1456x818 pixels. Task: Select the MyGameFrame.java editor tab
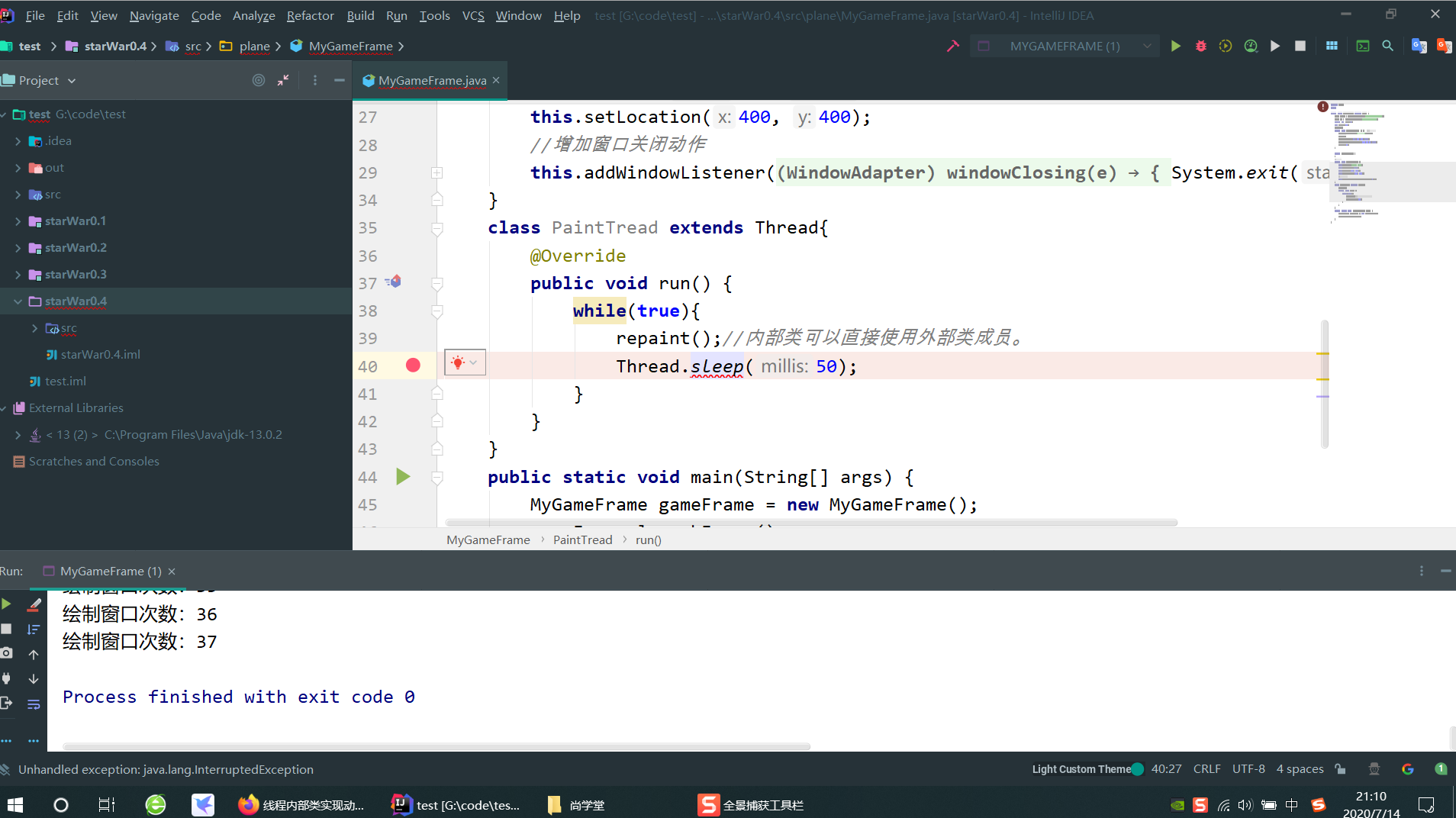click(430, 80)
